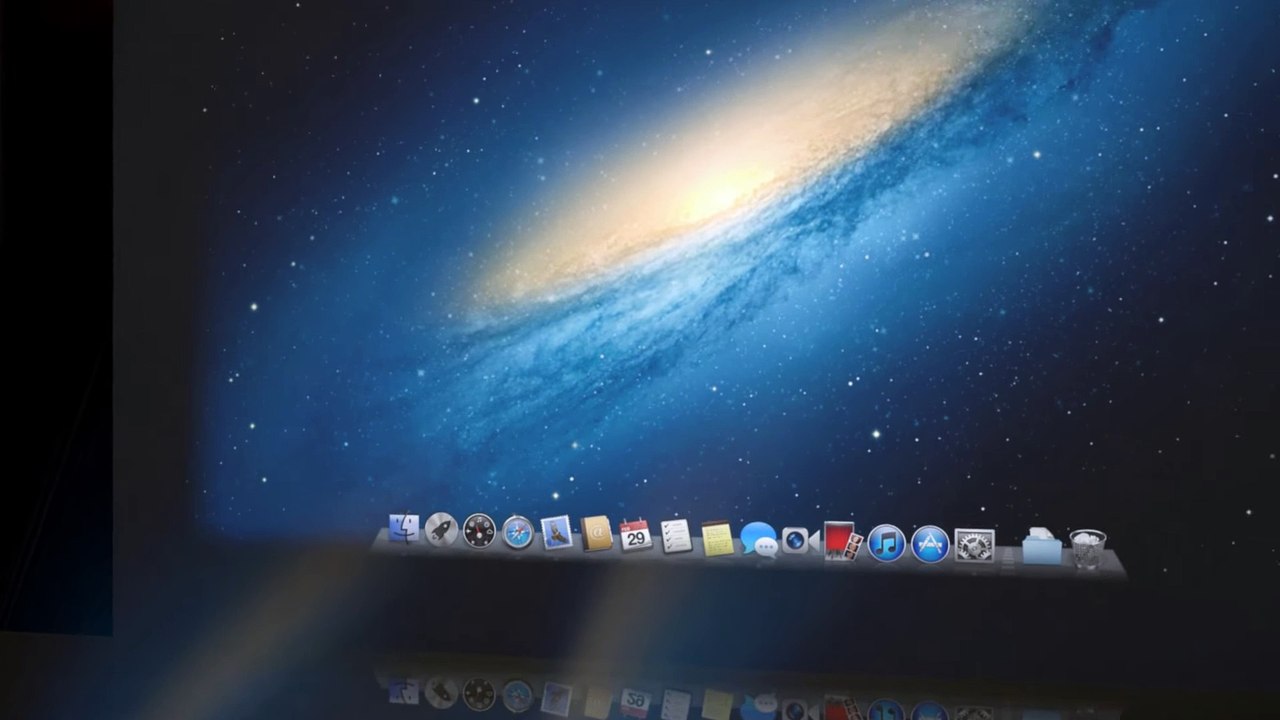
Task: Launch Dashboard from the Dock
Action: coord(479,530)
